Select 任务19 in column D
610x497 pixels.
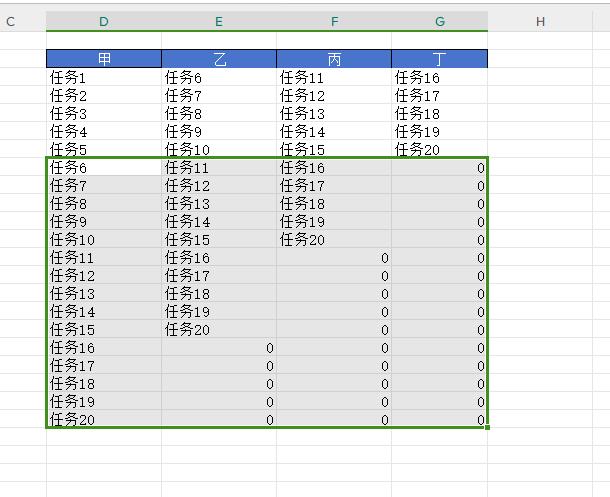coord(103,401)
